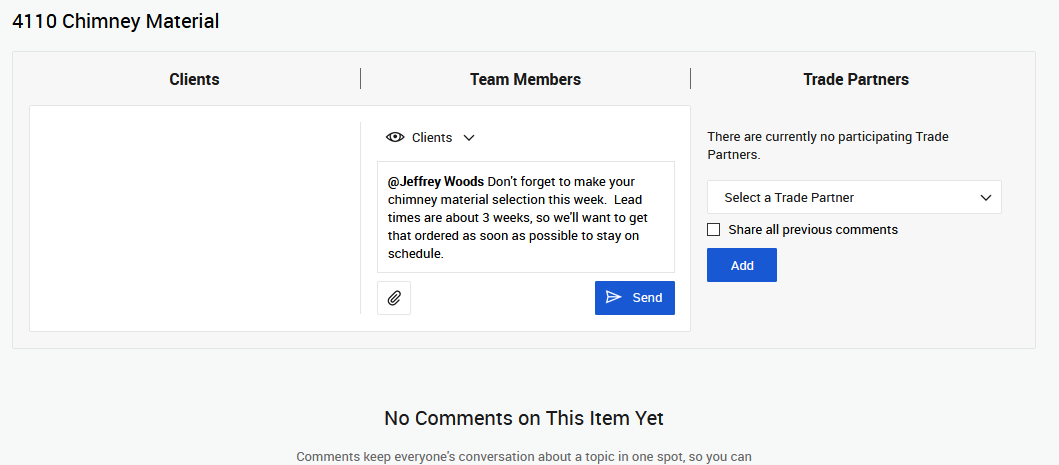1059x465 pixels.
Task: Click the Share all previous comments label
Action: (812, 230)
